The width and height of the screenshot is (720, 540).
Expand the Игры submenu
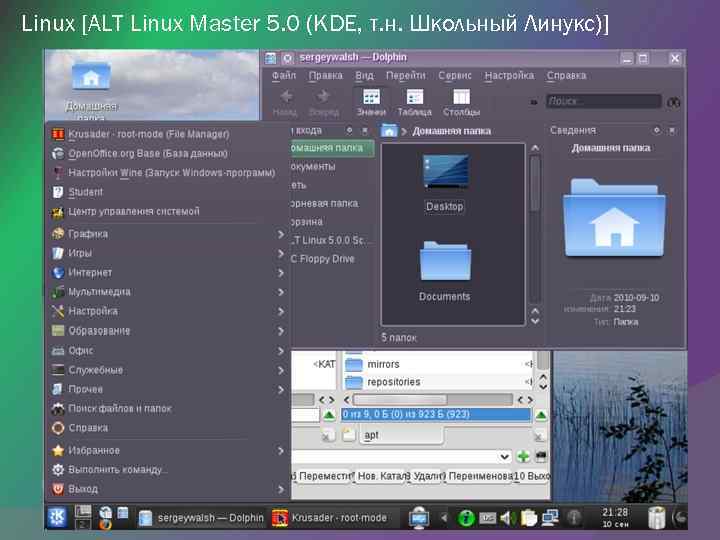pos(168,253)
